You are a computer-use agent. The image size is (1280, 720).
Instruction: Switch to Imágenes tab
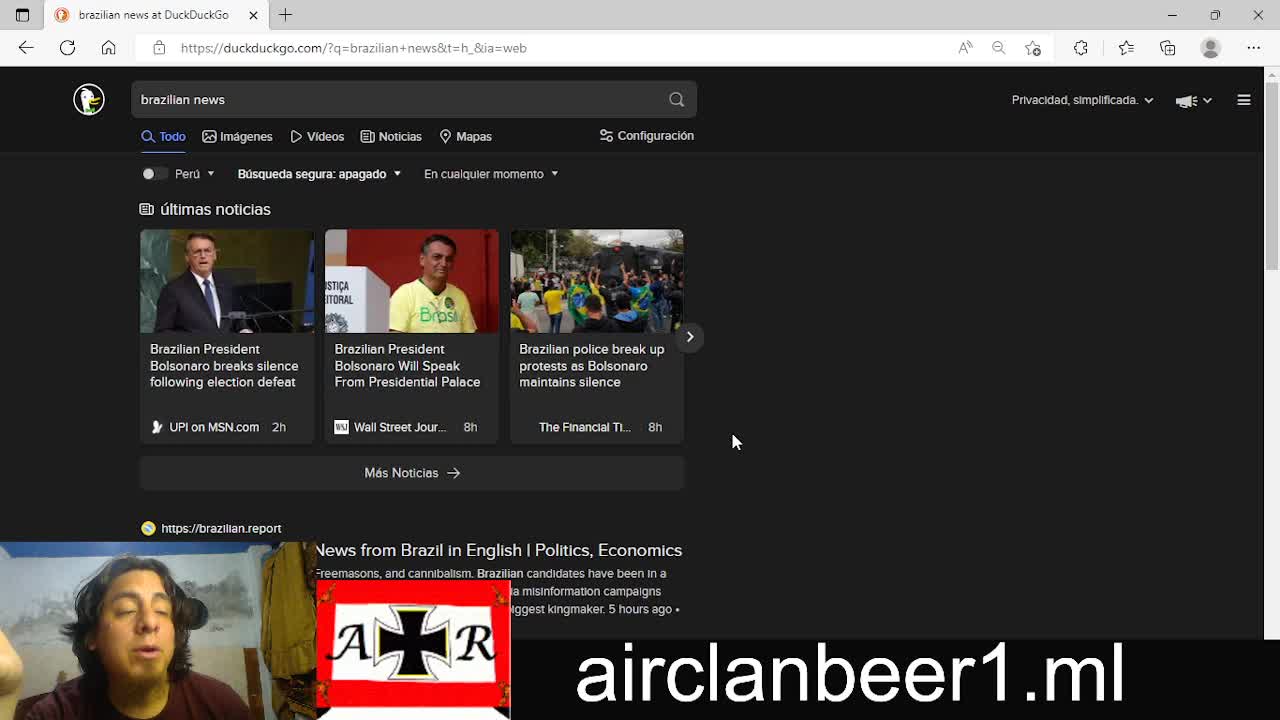tap(237, 136)
